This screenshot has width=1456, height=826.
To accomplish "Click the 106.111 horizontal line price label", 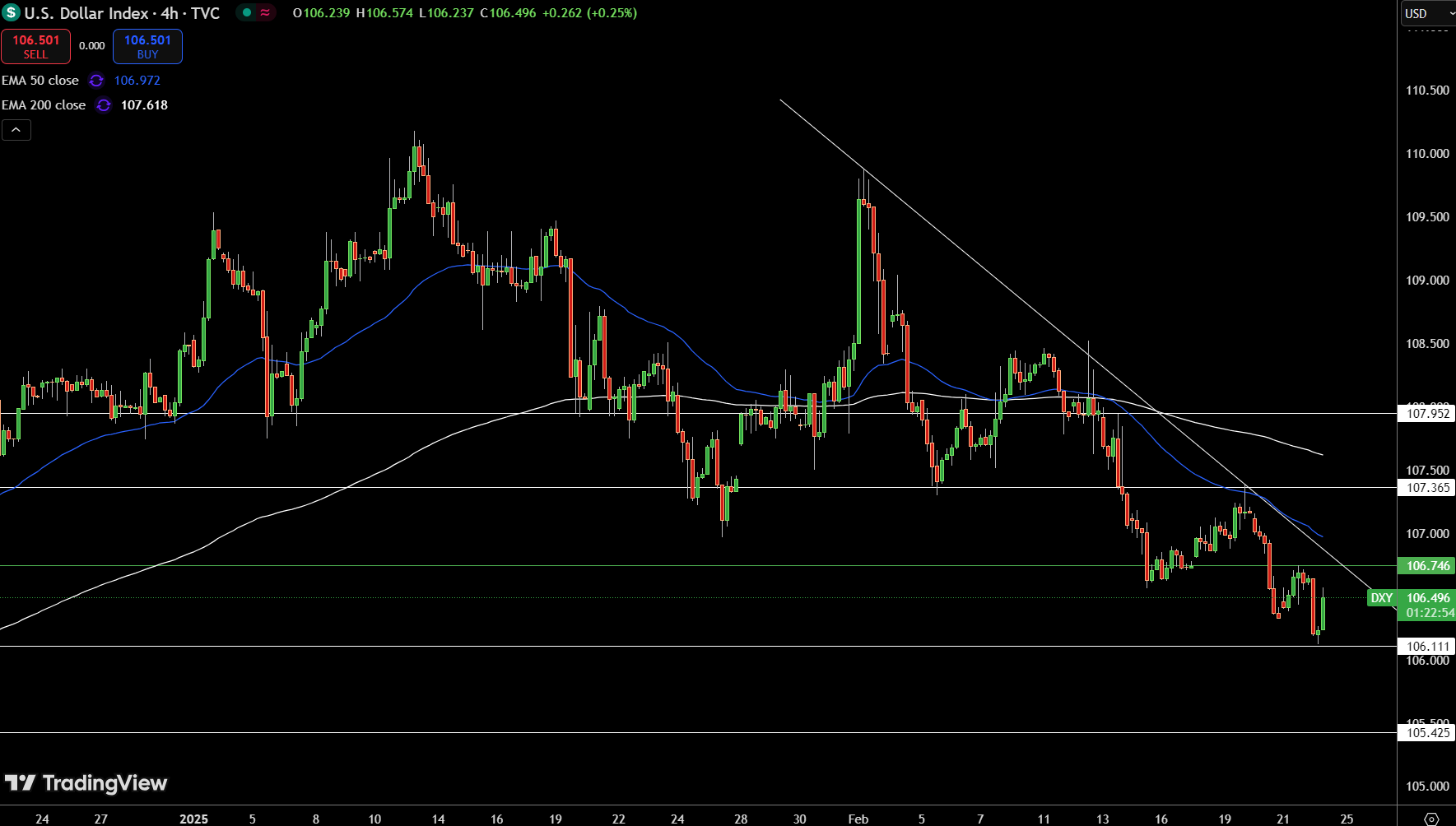I will click(x=1427, y=647).
